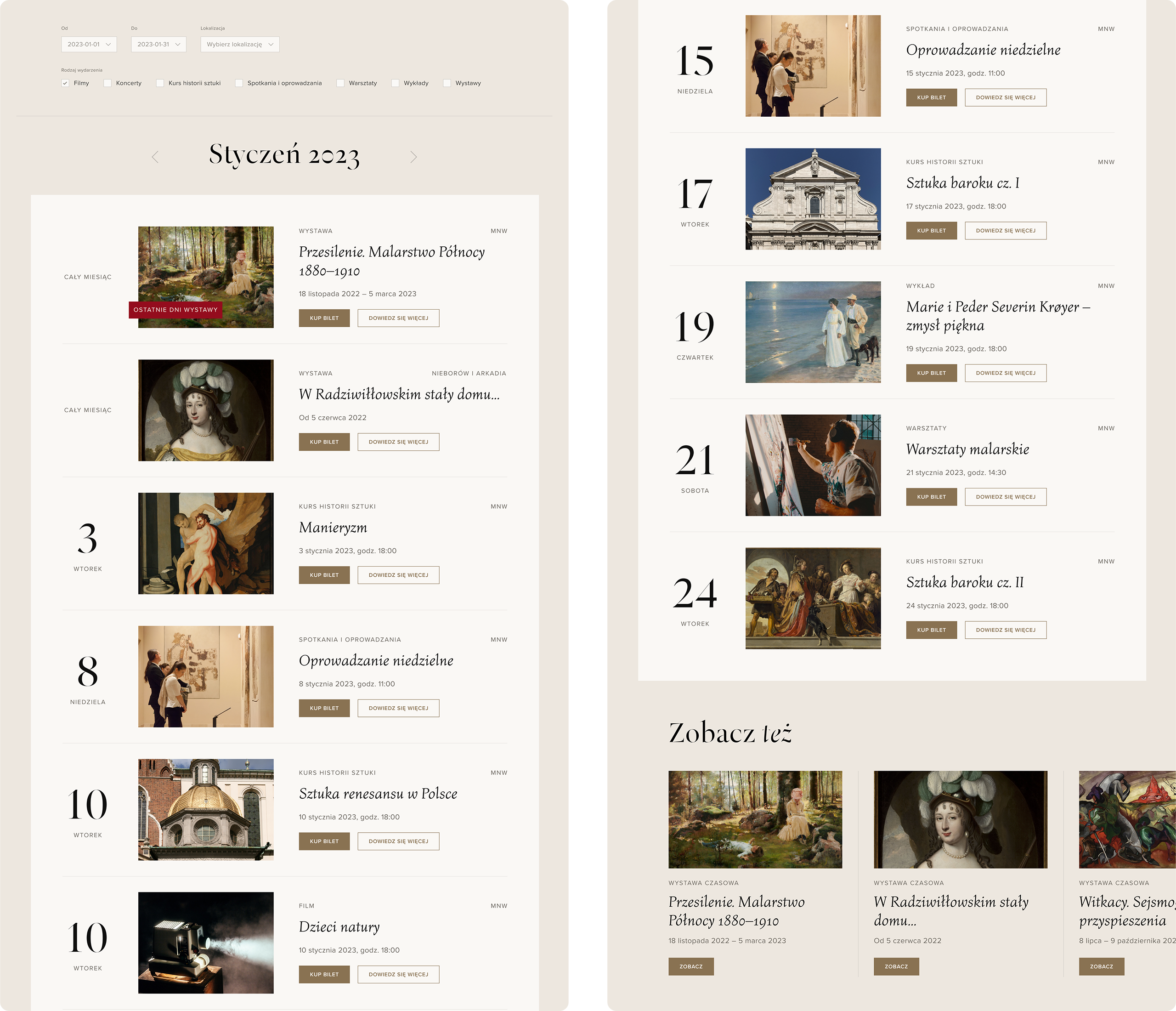Click Kup bilet for Warsztaty malarskie
This screenshot has width=1176, height=1011.
click(931, 497)
